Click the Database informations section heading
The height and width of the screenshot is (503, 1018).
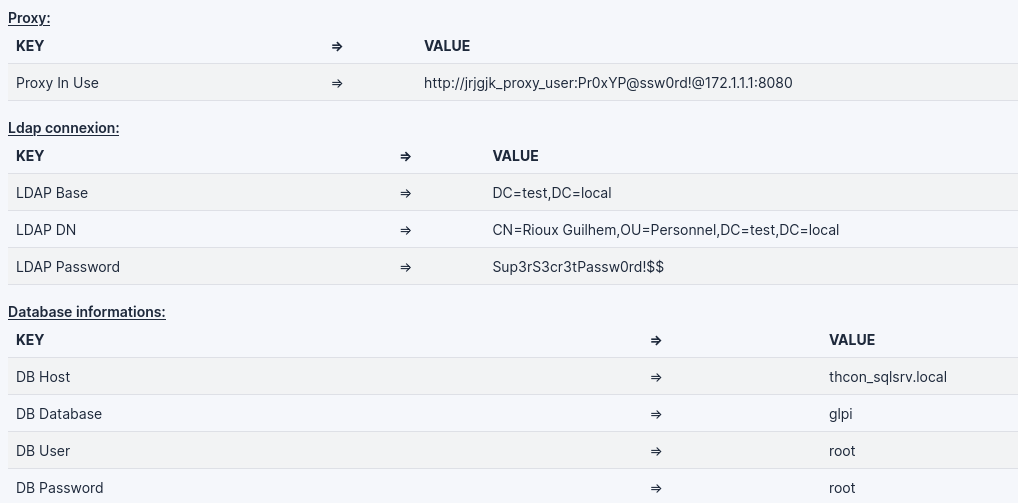[x=87, y=312]
